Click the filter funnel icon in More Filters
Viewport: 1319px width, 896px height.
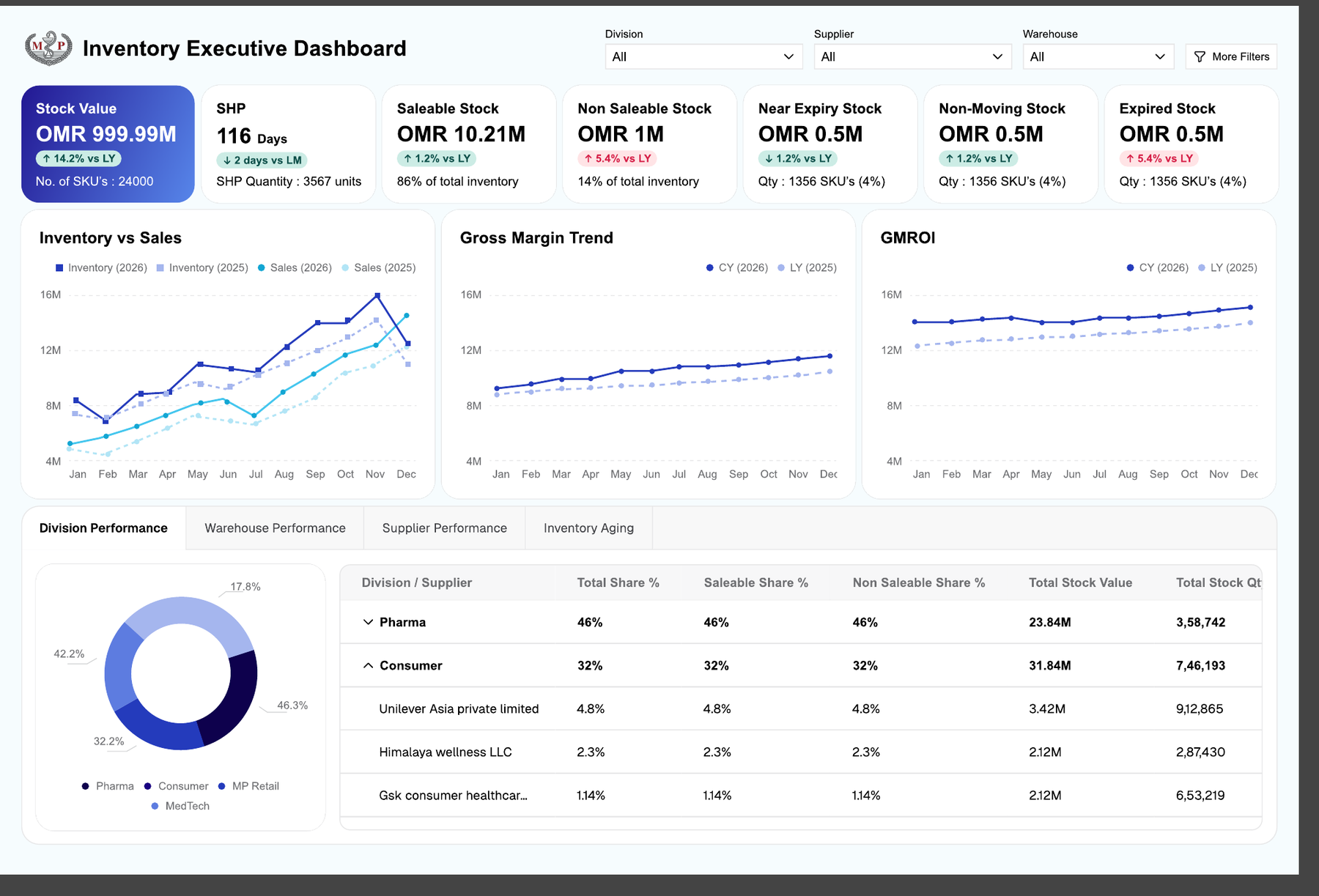(1200, 56)
